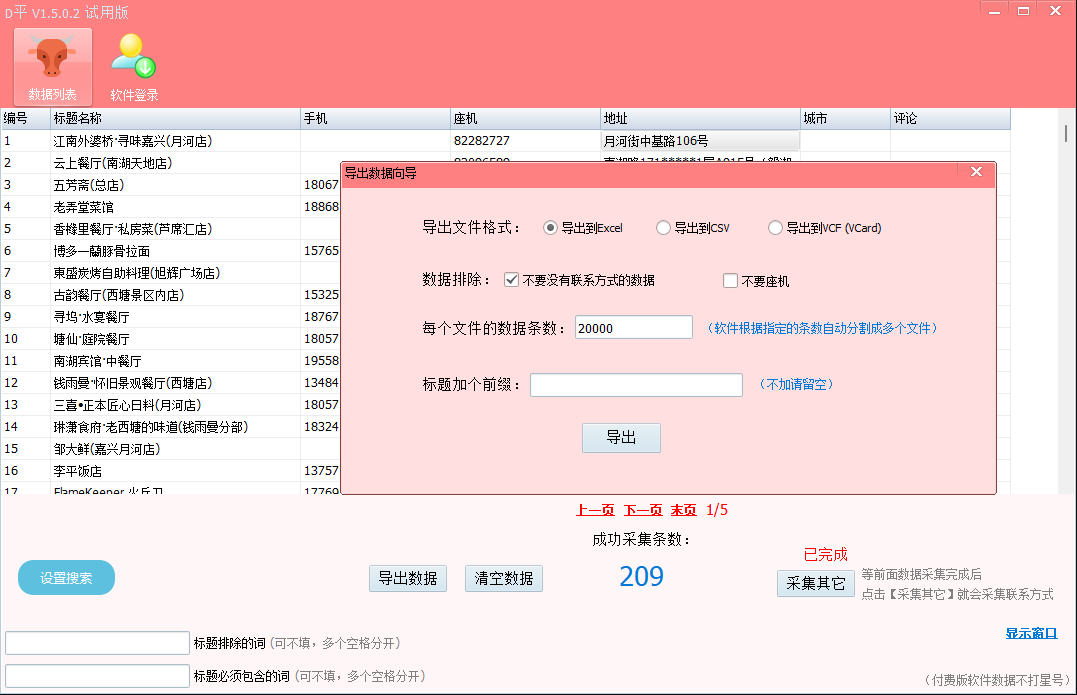This screenshot has width=1077, height=695.
Task: Click the 设置搜索 button
Action: pos(66,578)
